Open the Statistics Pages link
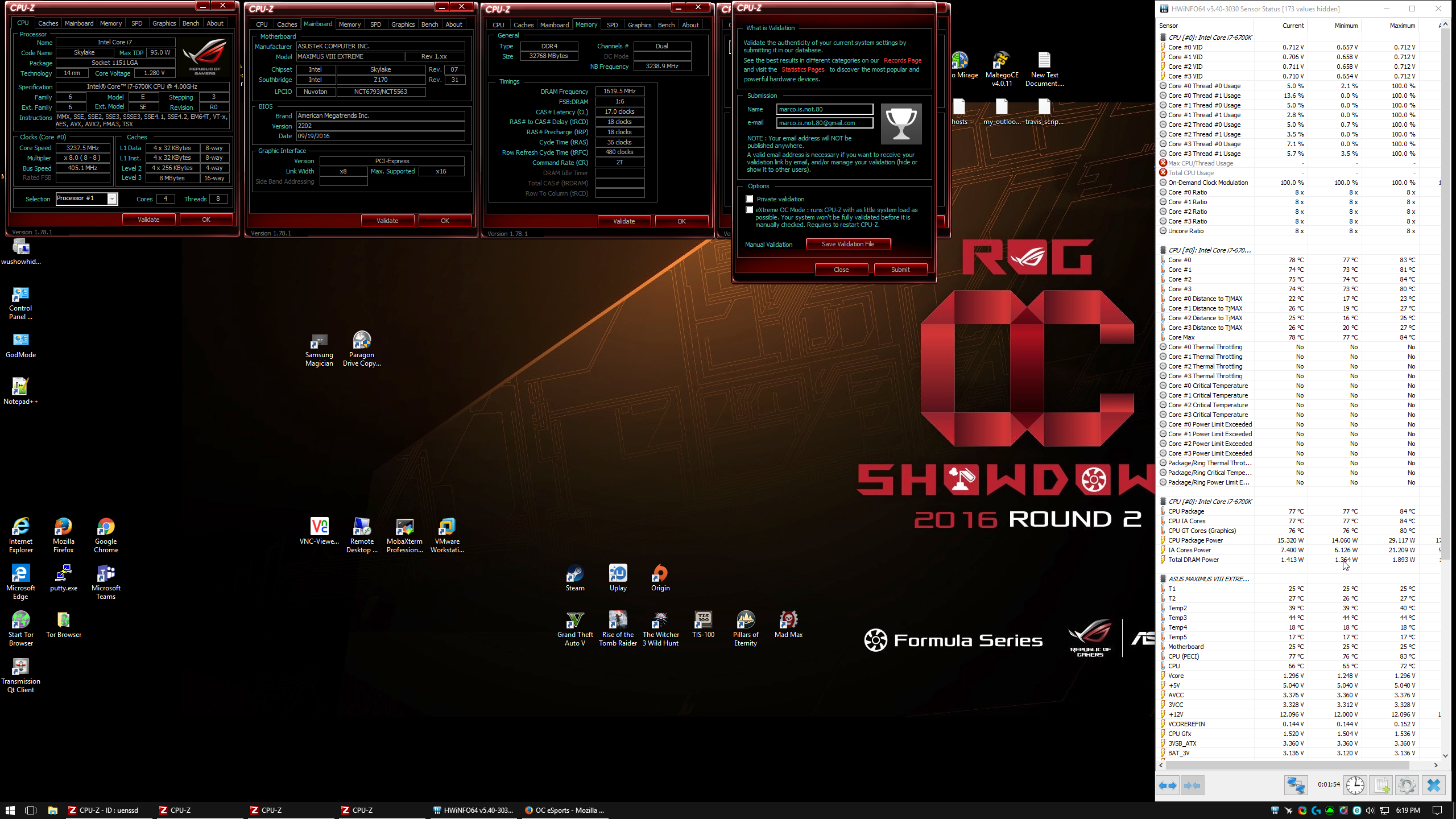Viewport: 1456px width, 819px height. click(x=803, y=69)
